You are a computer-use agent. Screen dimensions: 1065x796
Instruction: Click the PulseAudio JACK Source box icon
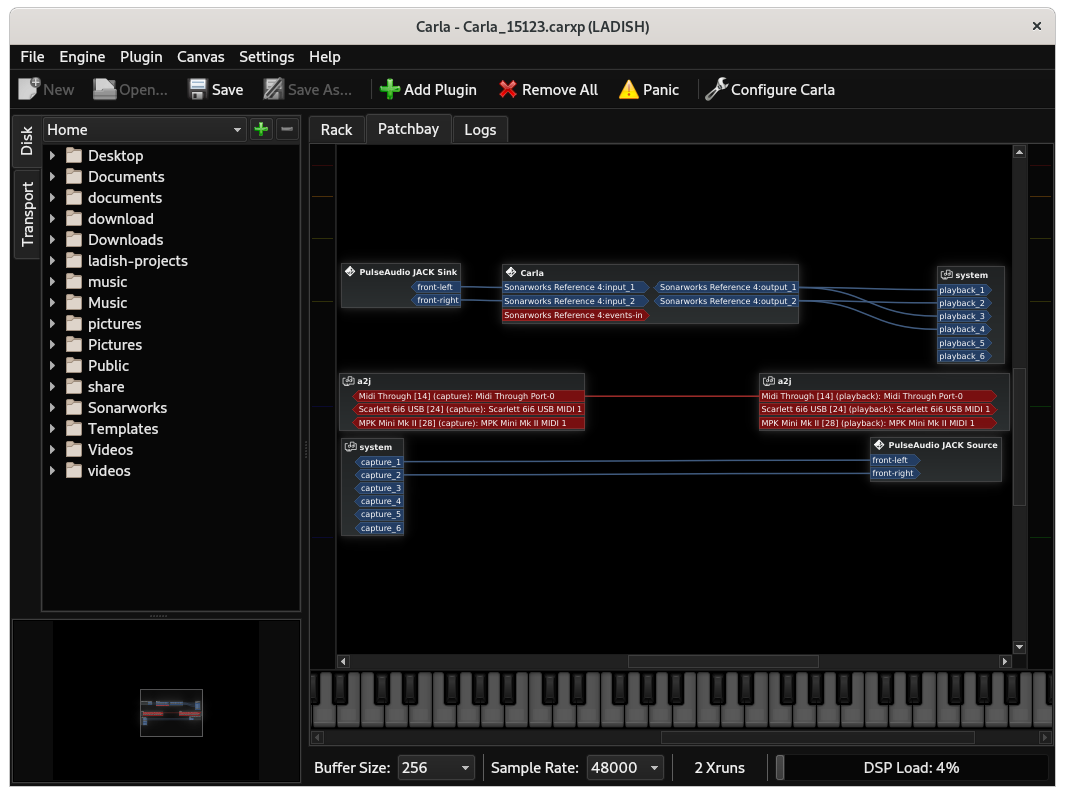[879, 444]
